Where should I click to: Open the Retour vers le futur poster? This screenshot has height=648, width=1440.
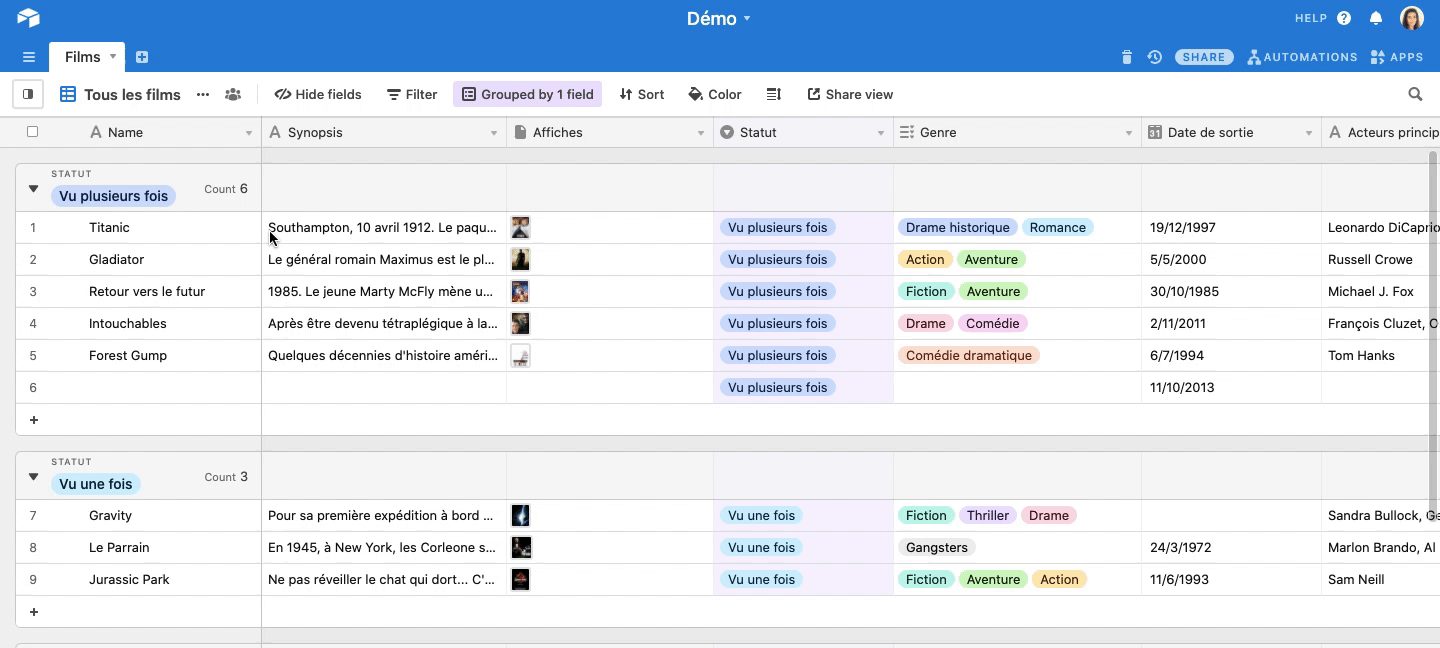click(x=520, y=291)
